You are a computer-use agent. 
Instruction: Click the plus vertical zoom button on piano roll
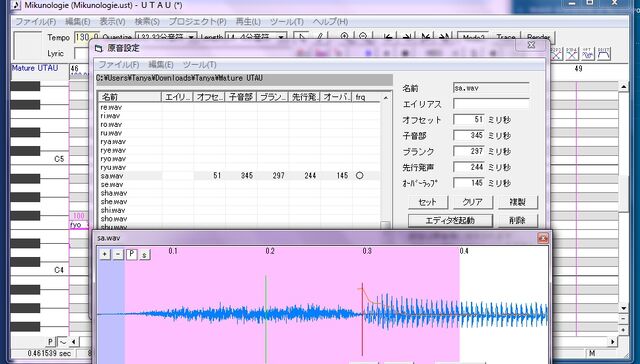pos(623,329)
